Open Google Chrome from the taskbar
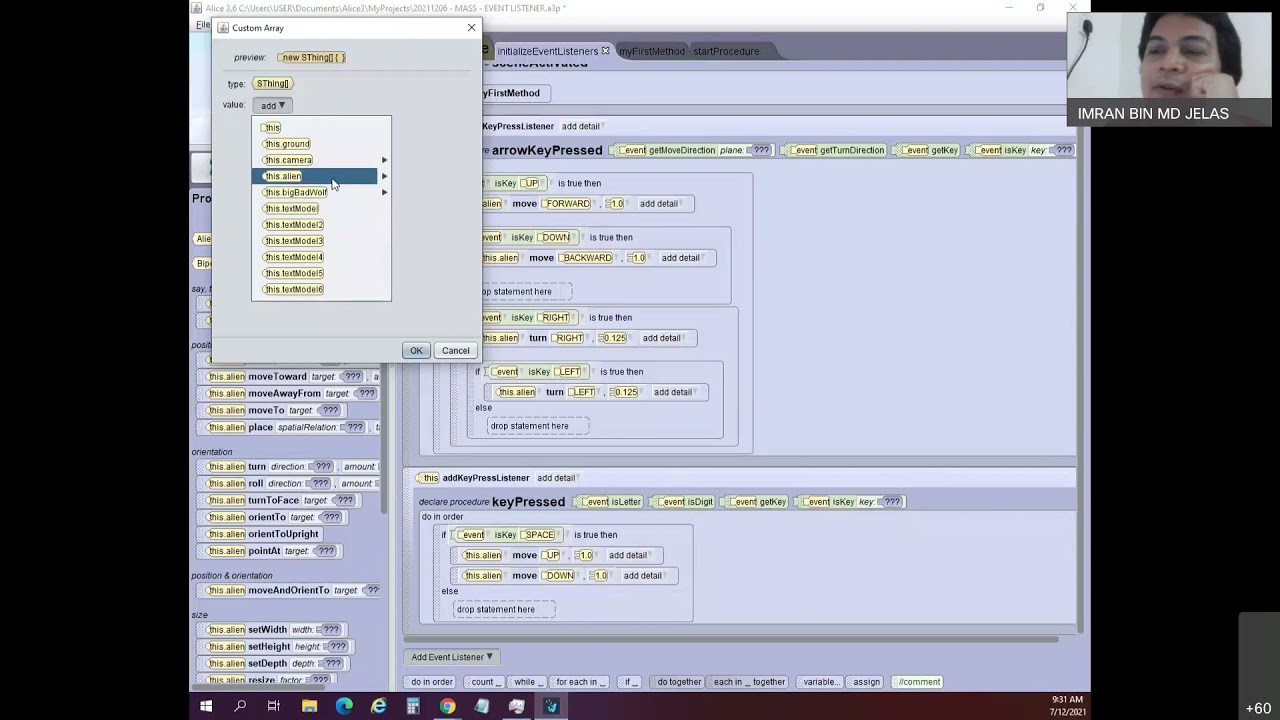1280x720 pixels. point(447,707)
